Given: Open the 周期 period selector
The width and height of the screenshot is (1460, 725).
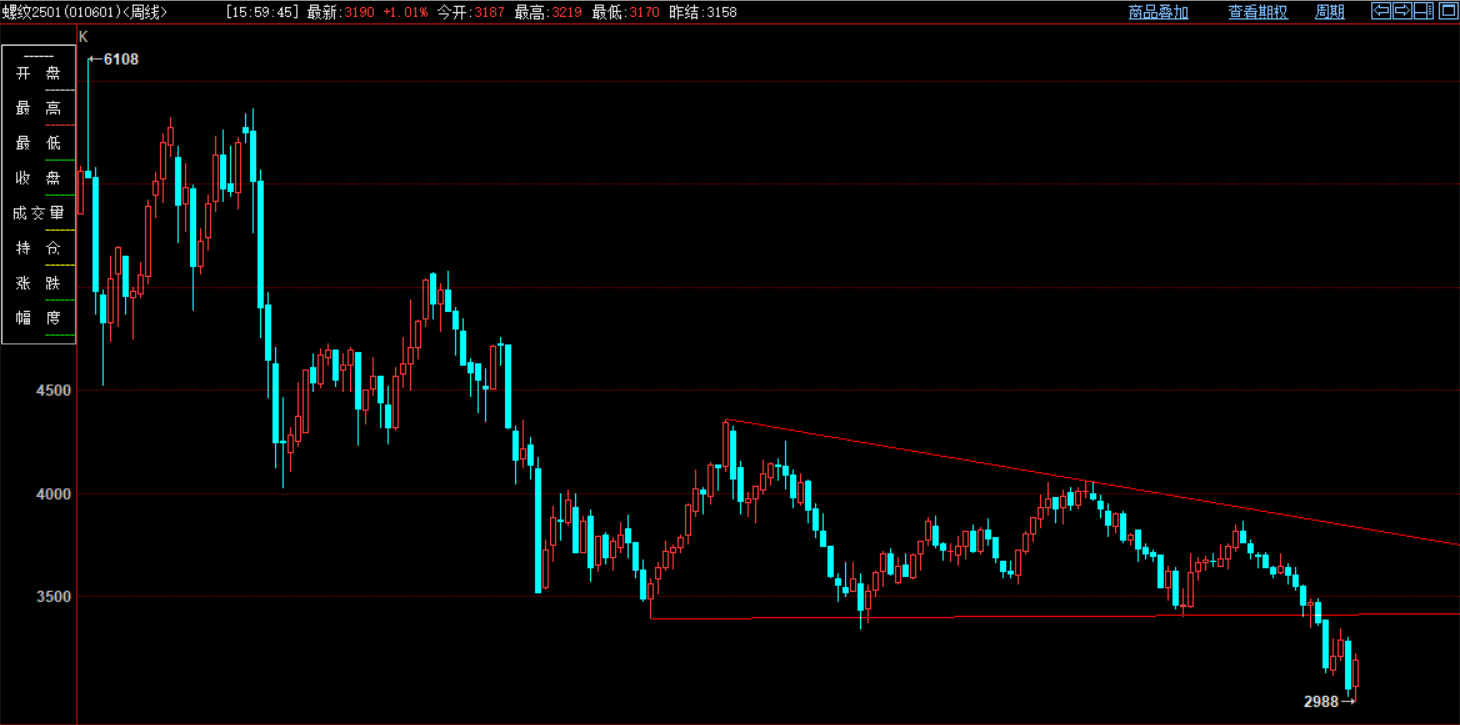Looking at the screenshot, I should [1329, 12].
